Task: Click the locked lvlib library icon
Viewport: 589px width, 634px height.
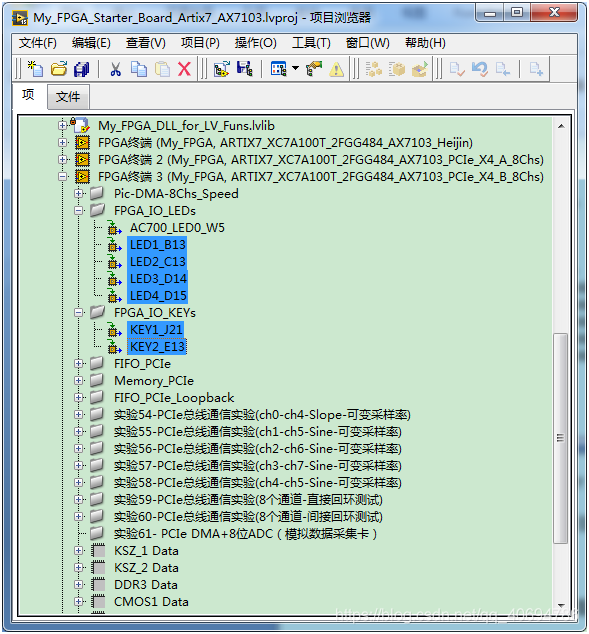Action: pyautogui.click(x=80, y=125)
